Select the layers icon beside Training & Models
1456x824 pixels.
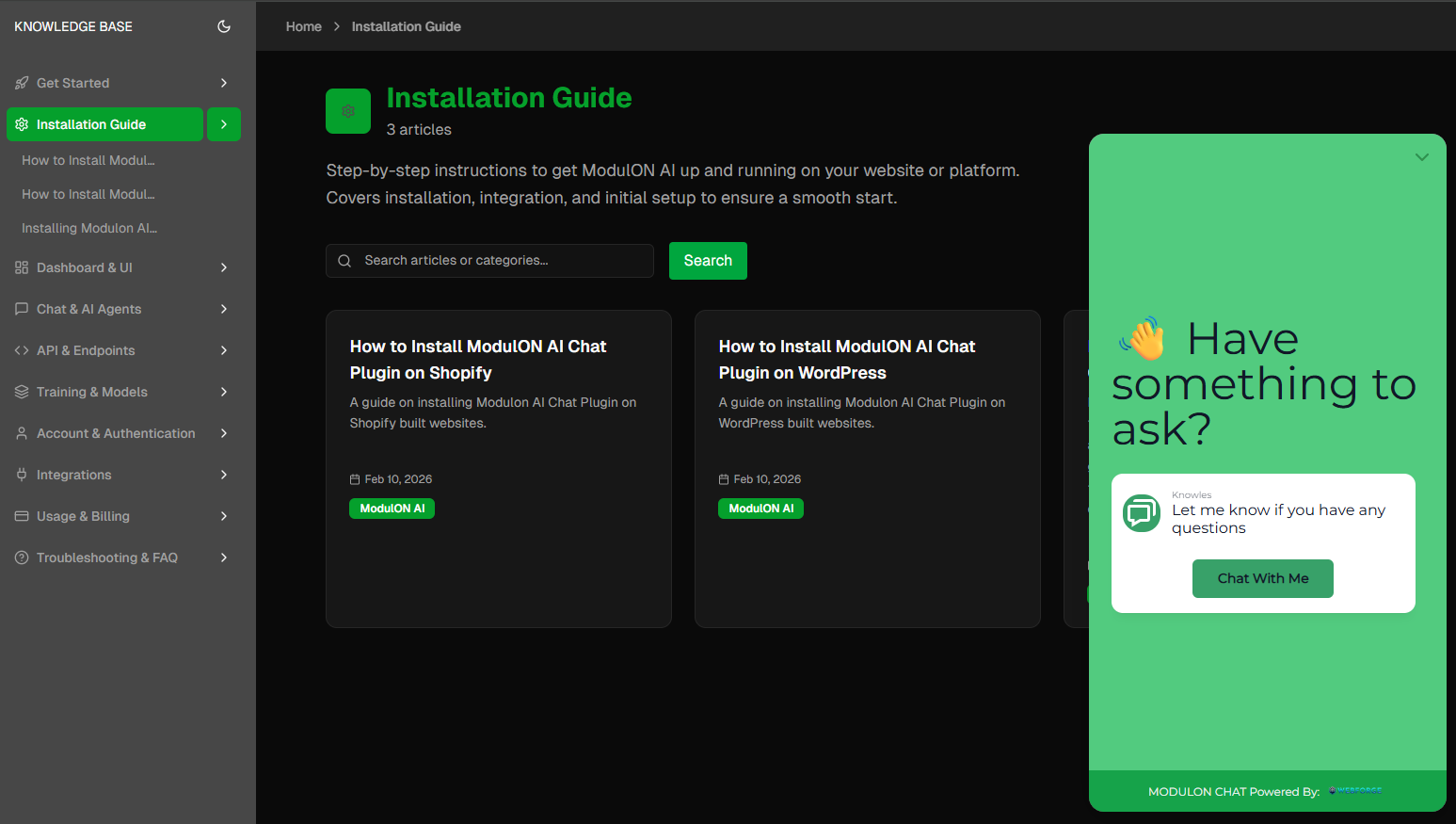coord(20,392)
